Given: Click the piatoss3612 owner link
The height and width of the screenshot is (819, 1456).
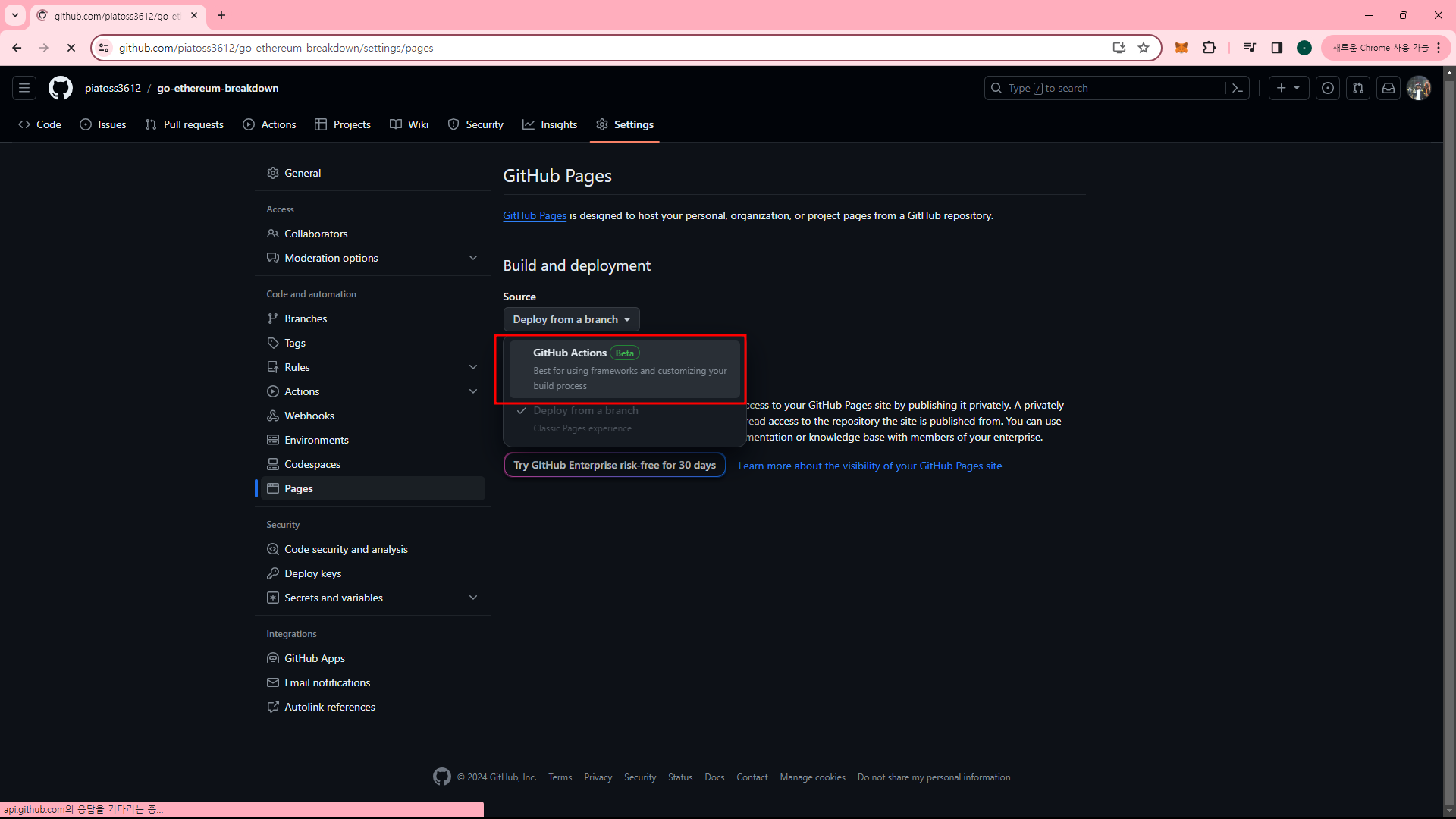Looking at the screenshot, I should [x=113, y=88].
